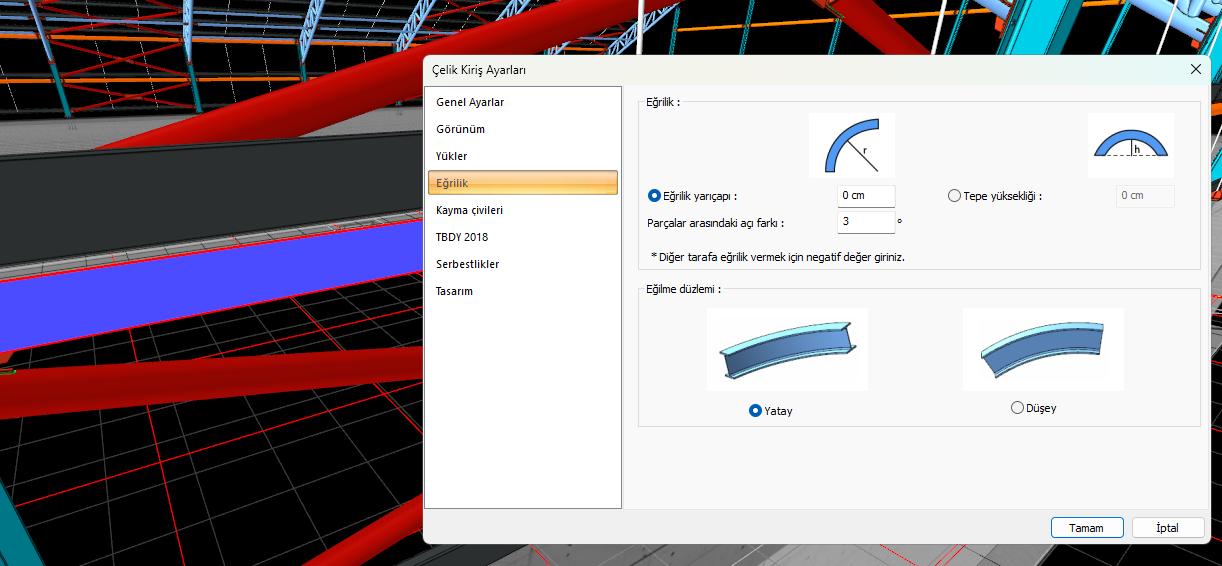Open the TBDY 2018 section

(x=462, y=237)
